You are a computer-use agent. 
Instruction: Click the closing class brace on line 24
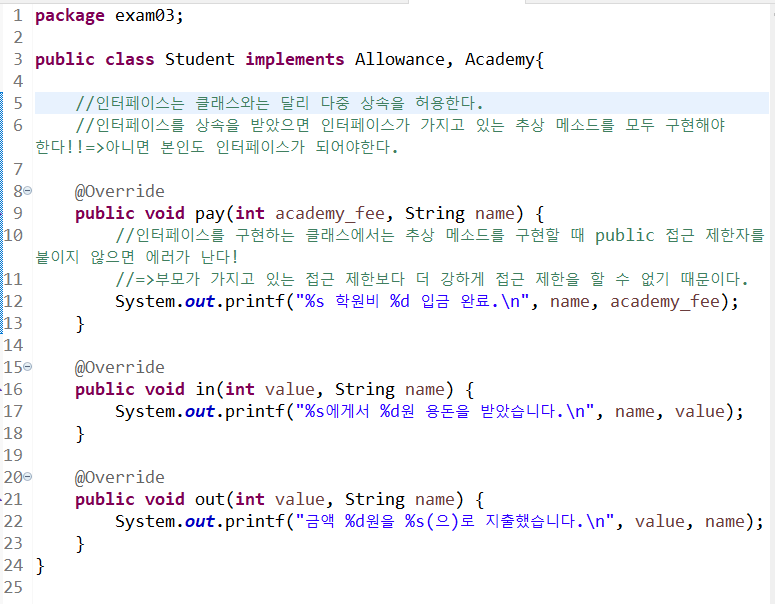click(40, 565)
